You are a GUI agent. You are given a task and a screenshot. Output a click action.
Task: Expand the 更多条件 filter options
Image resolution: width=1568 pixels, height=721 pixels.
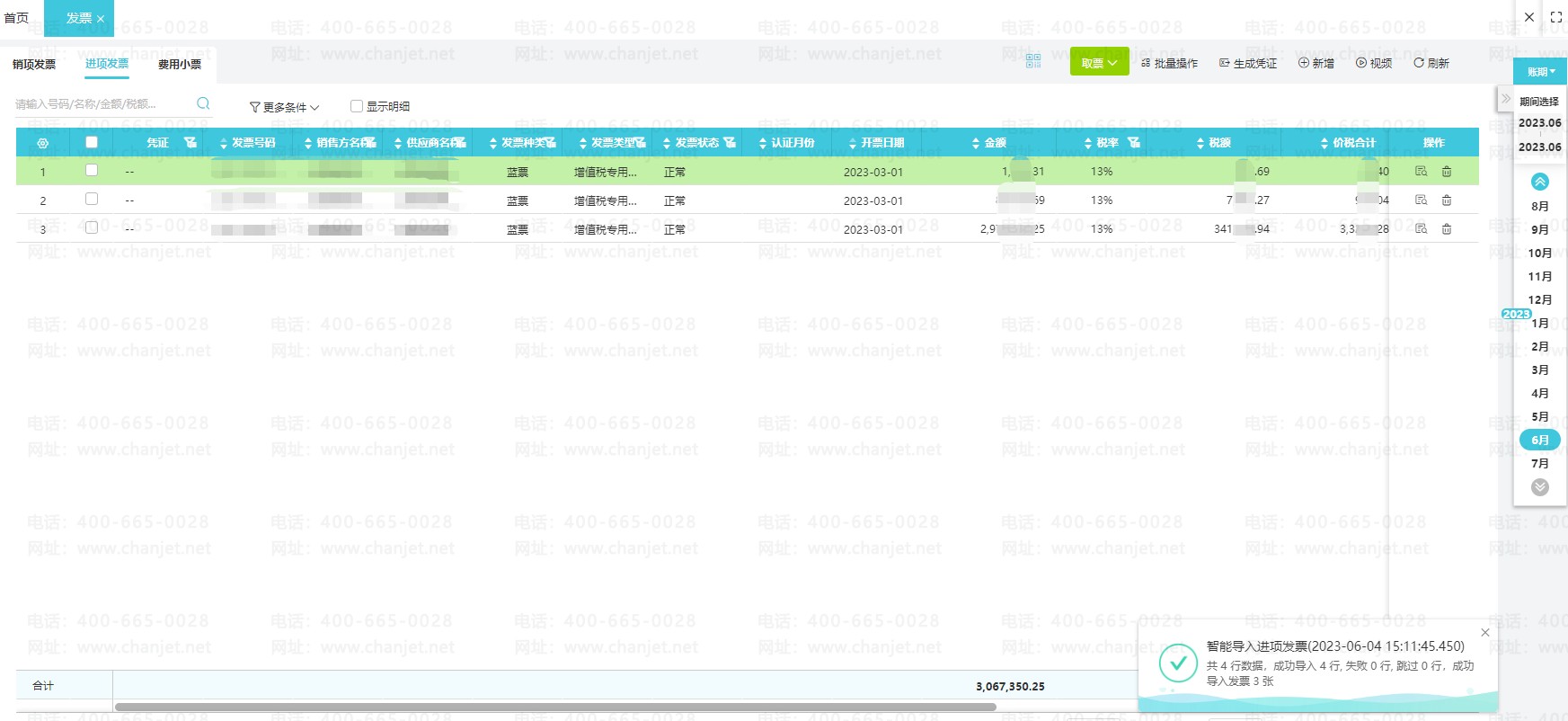coord(284,107)
